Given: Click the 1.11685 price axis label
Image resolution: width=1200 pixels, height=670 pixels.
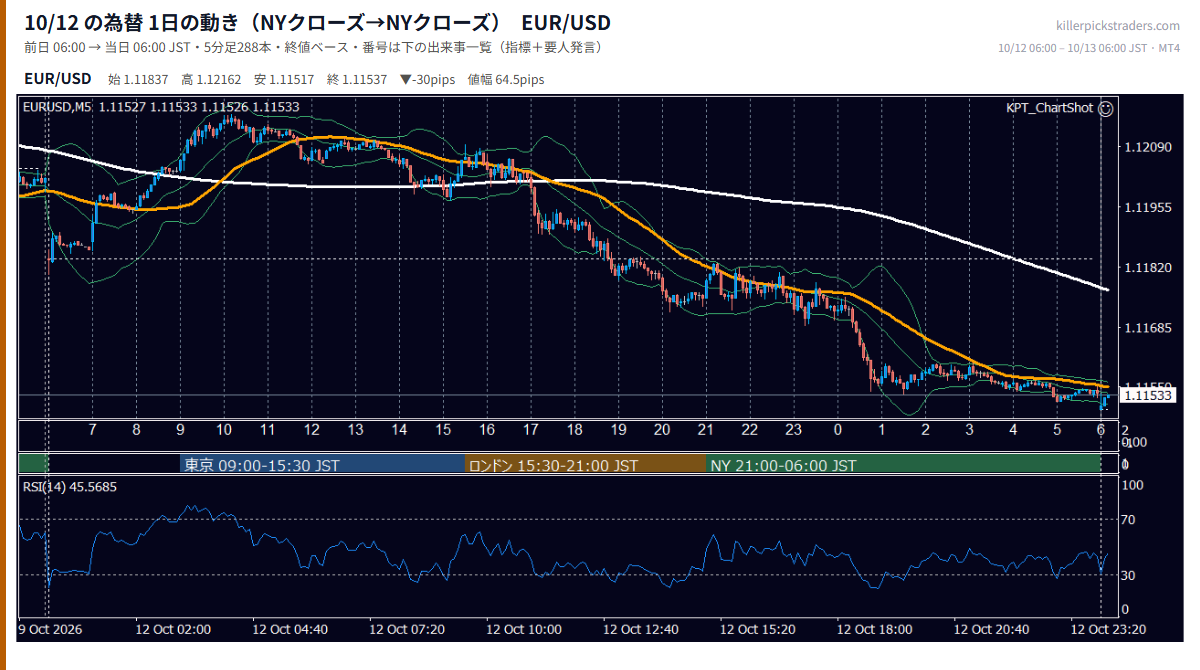Looking at the screenshot, I should (x=1148, y=328).
